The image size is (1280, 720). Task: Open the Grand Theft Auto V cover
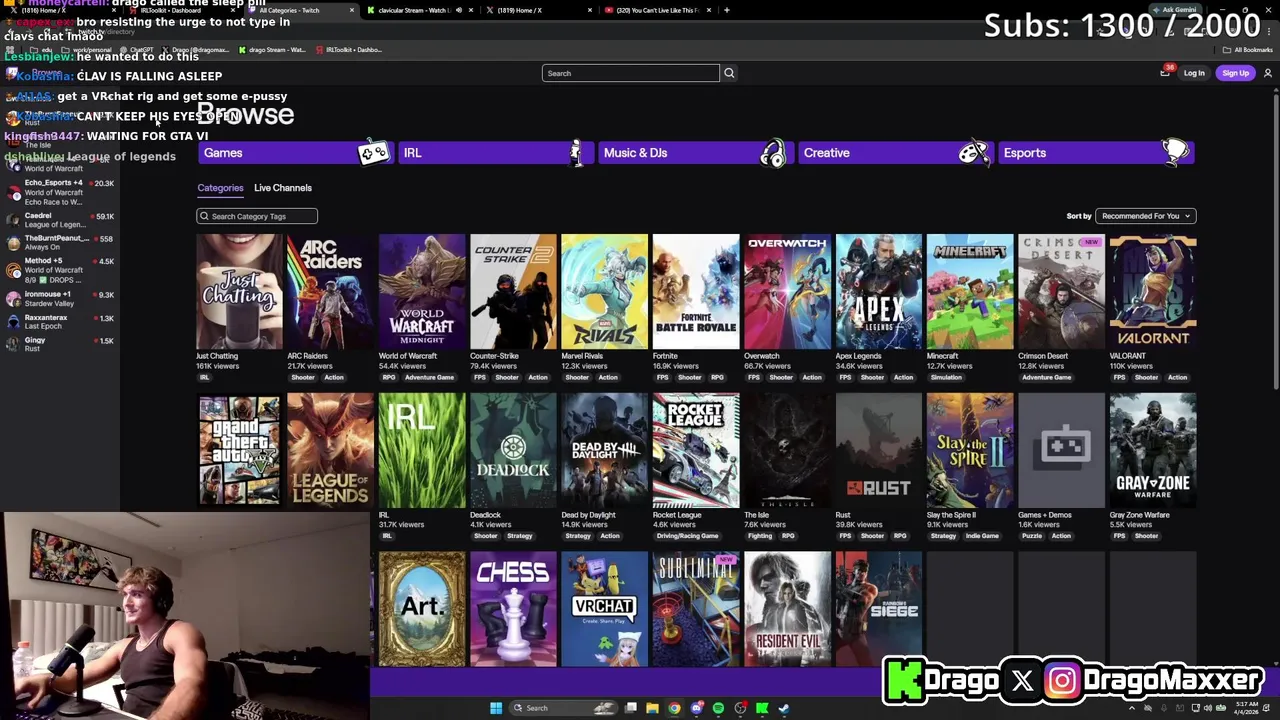[239, 450]
